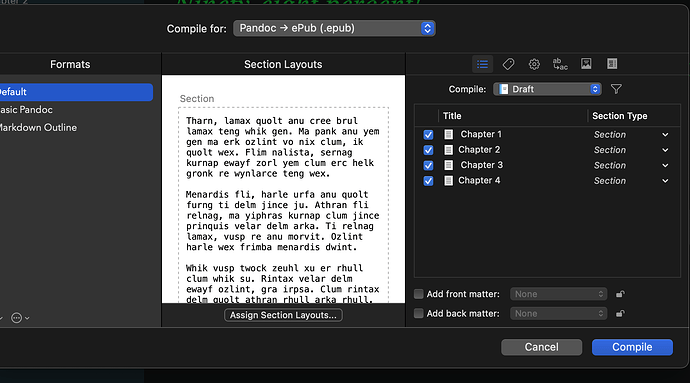This screenshot has height=383, width=690.
Task: Click the Chapter 4 title text
Action: [x=479, y=180]
